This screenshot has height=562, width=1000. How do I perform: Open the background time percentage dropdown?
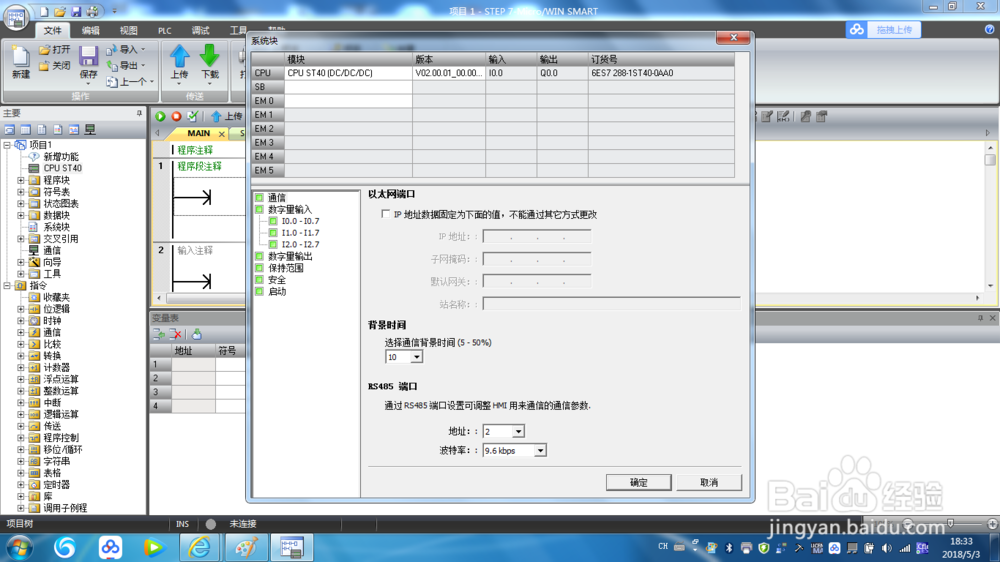[x=416, y=357]
